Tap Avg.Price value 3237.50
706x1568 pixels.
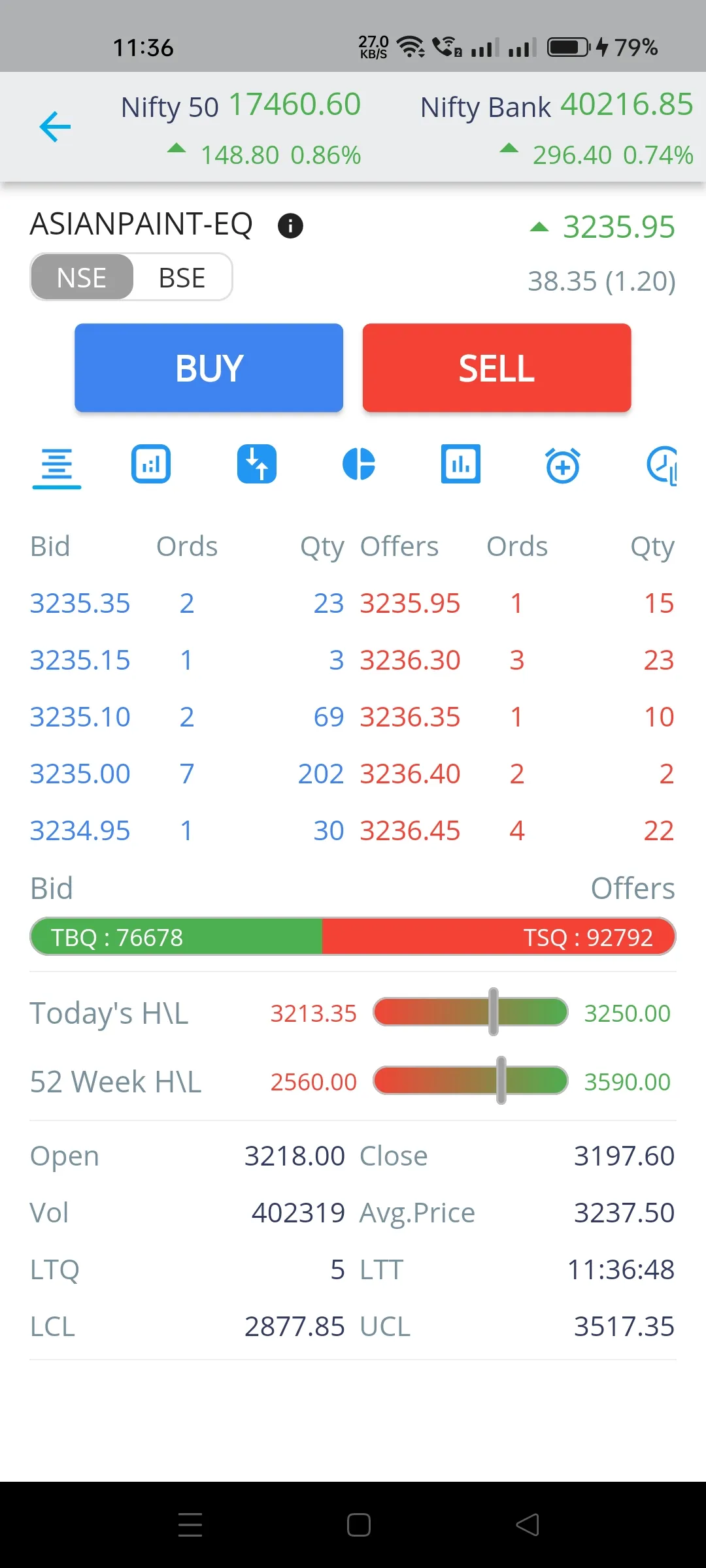pyautogui.click(x=624, y=1213)
